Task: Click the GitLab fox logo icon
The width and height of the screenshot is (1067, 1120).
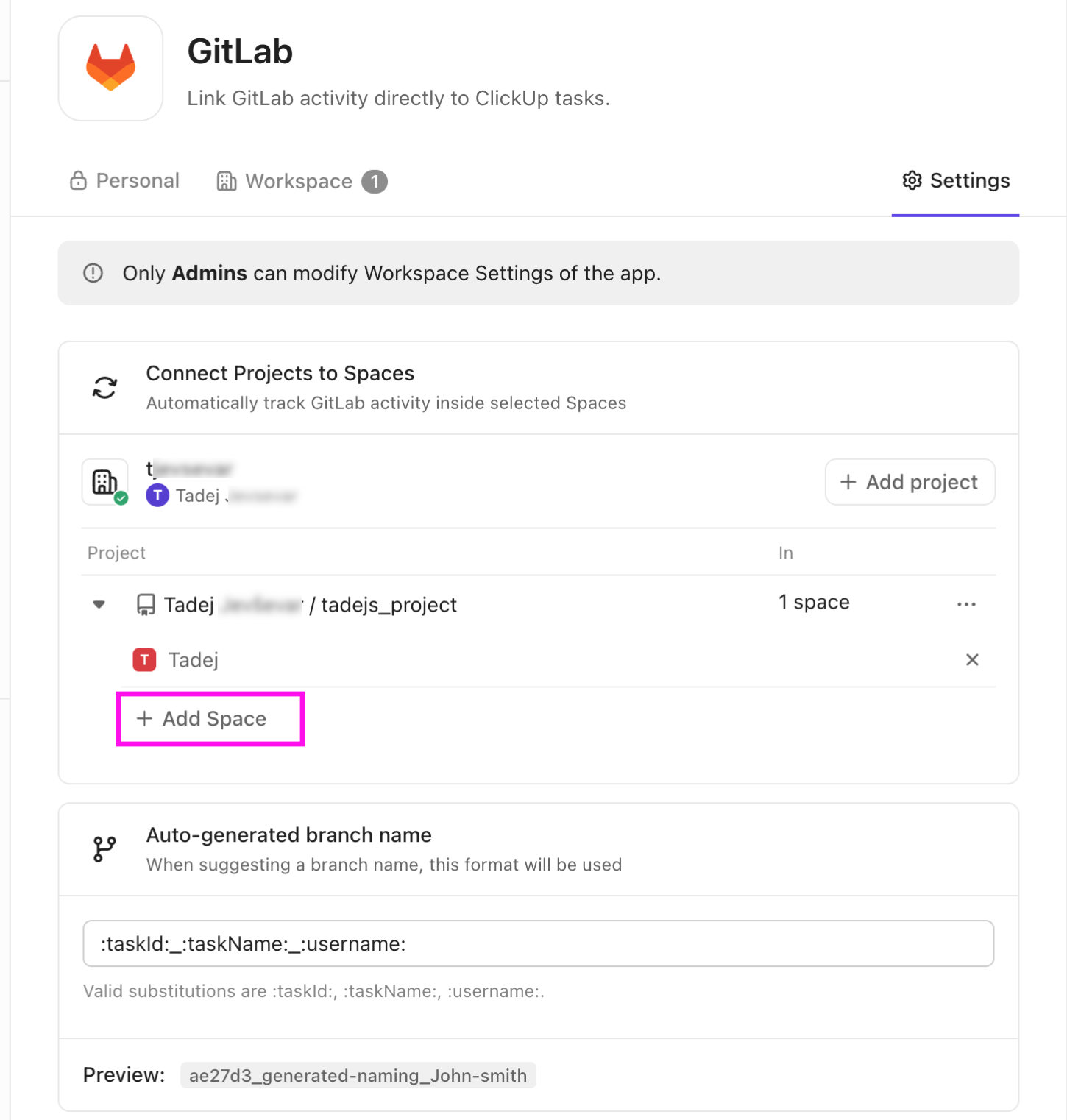Action: 110,67
